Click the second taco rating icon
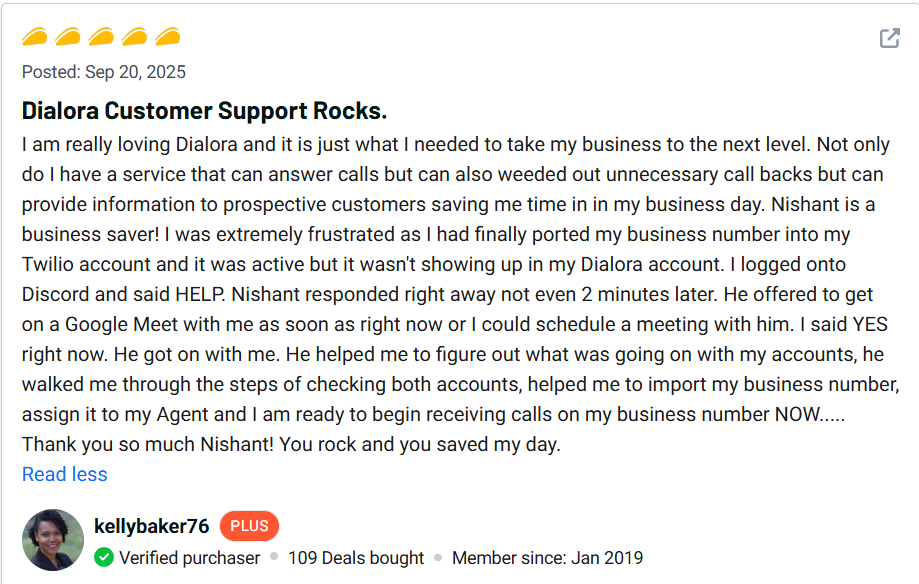This screenshot has width=919, height=584. [68, 38]
